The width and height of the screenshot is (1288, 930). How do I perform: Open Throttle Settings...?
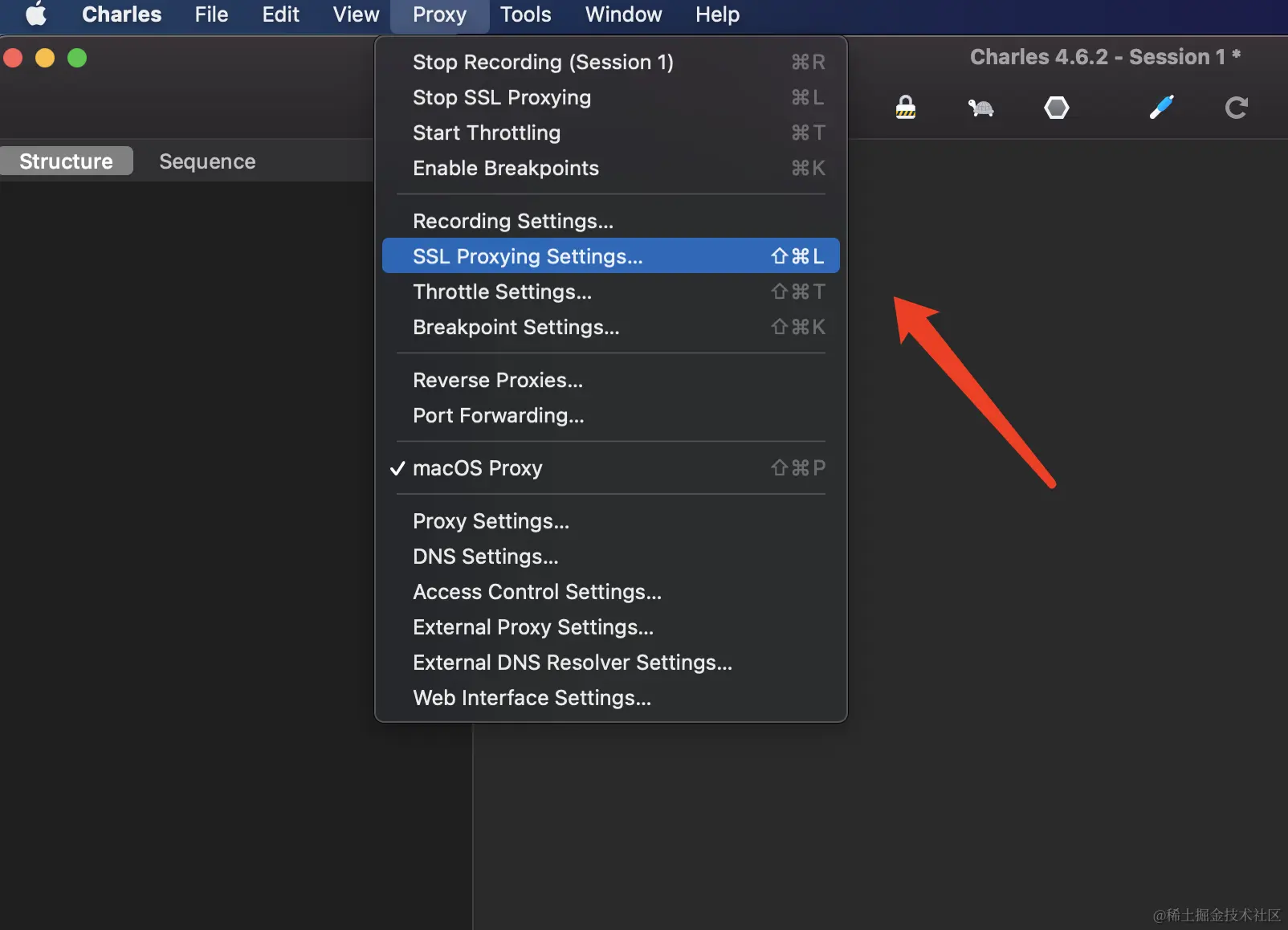pyautogui.click(x=611, y=292)
